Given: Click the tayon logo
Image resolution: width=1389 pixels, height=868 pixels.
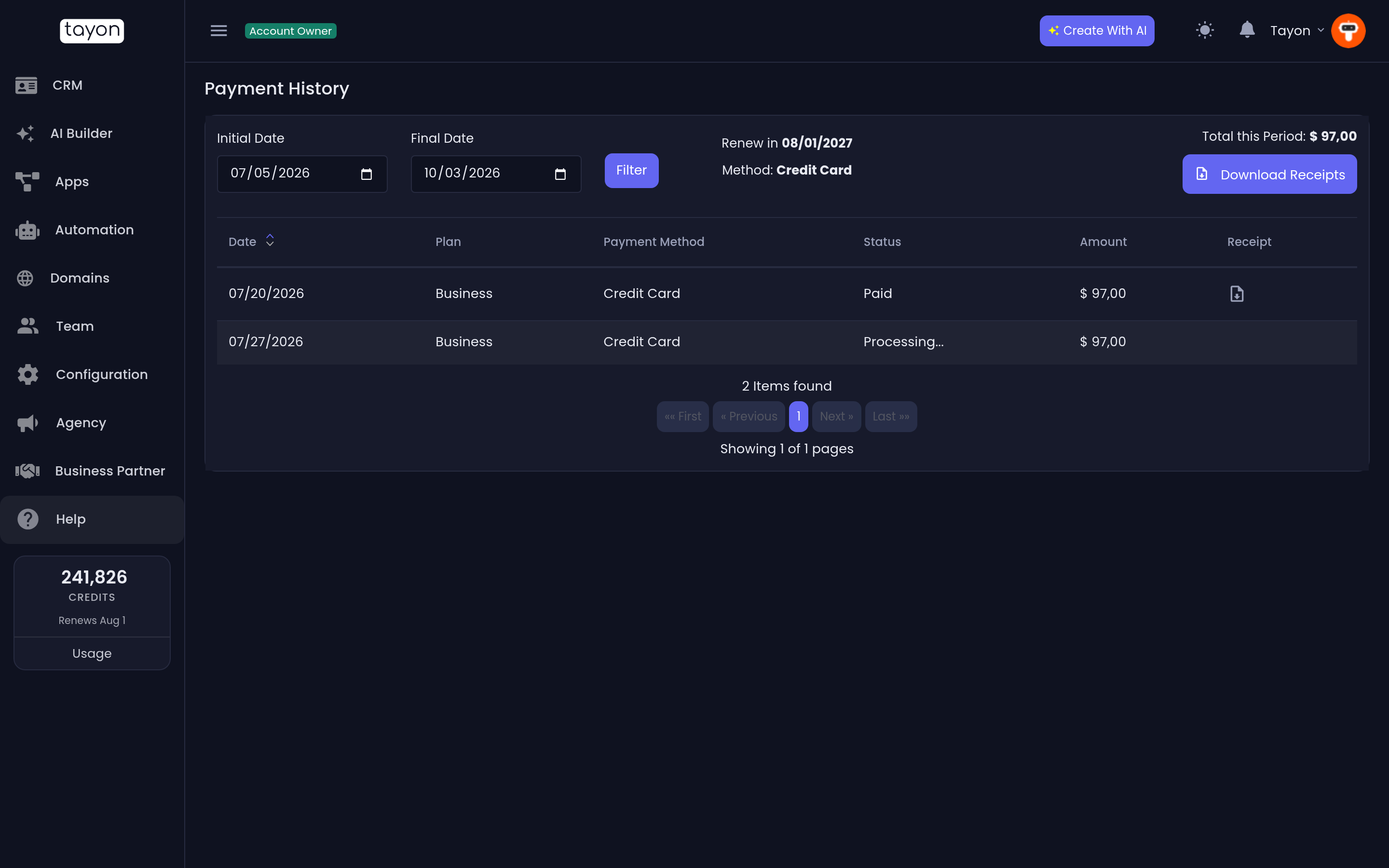Looking at the screenshot, I should pyautogui.click(x=92, y=30).
